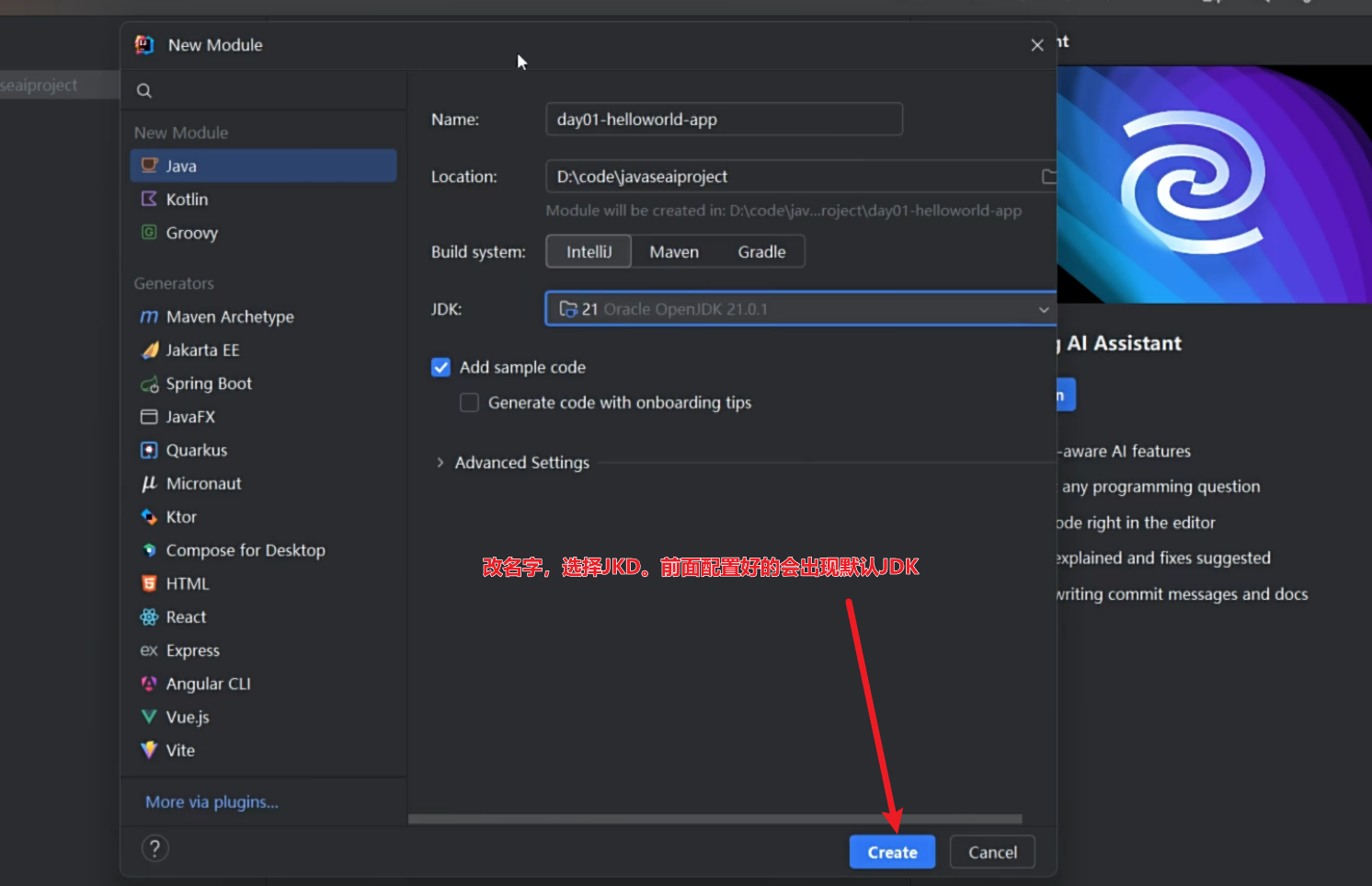Pick the Ktor generator icon
This screenshot has height=886, width=1372.
coord(149,516)
